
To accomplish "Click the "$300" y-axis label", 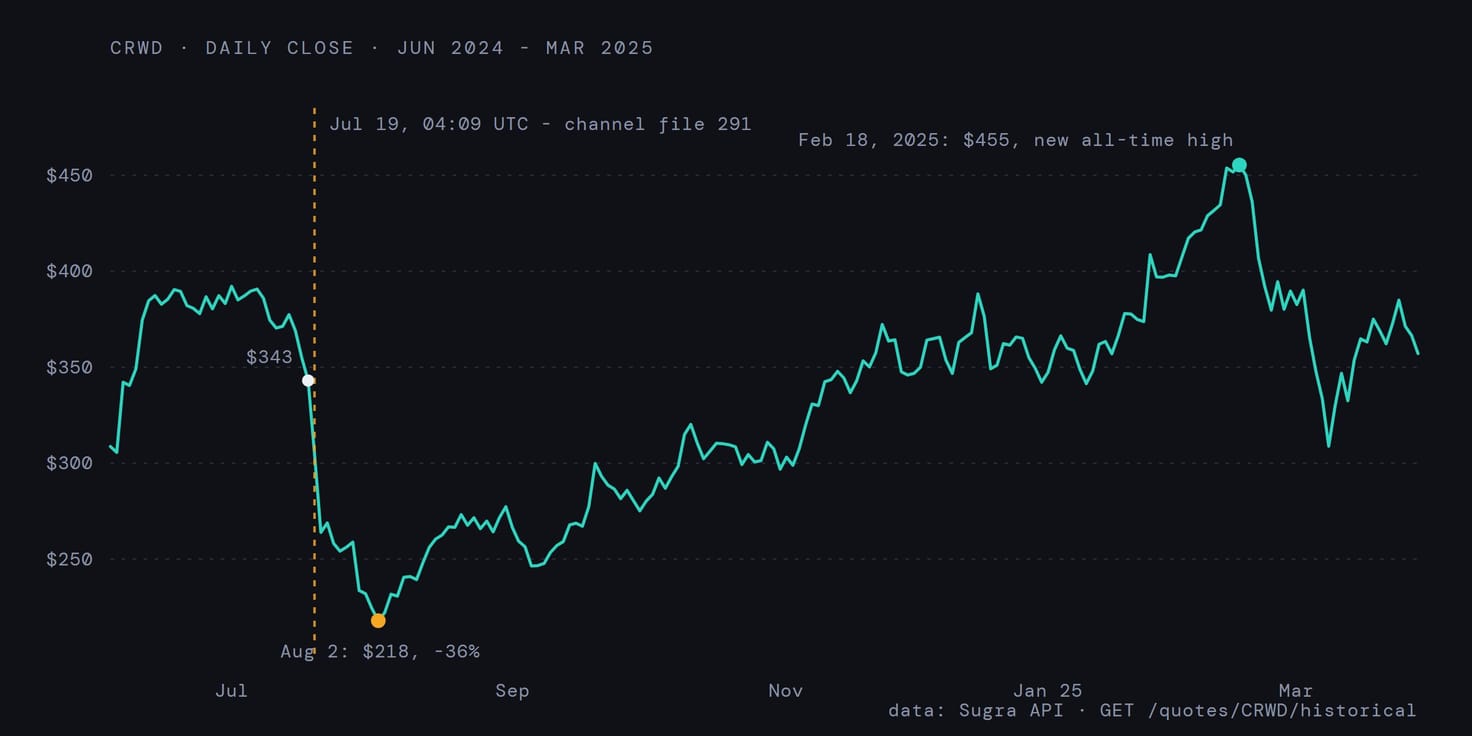I will [69, 464].
